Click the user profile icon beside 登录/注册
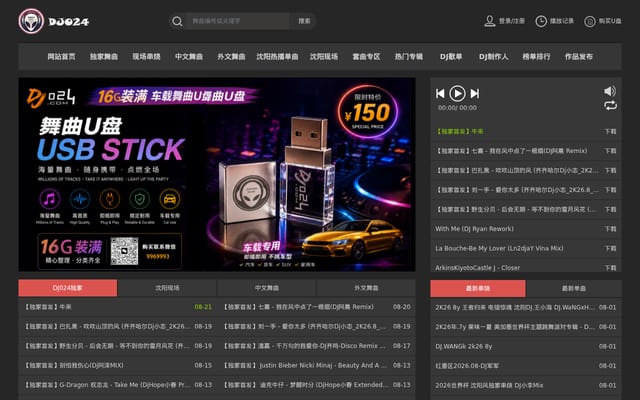The width and height of the screenshot is (640, 400). [x=489, y=21]
